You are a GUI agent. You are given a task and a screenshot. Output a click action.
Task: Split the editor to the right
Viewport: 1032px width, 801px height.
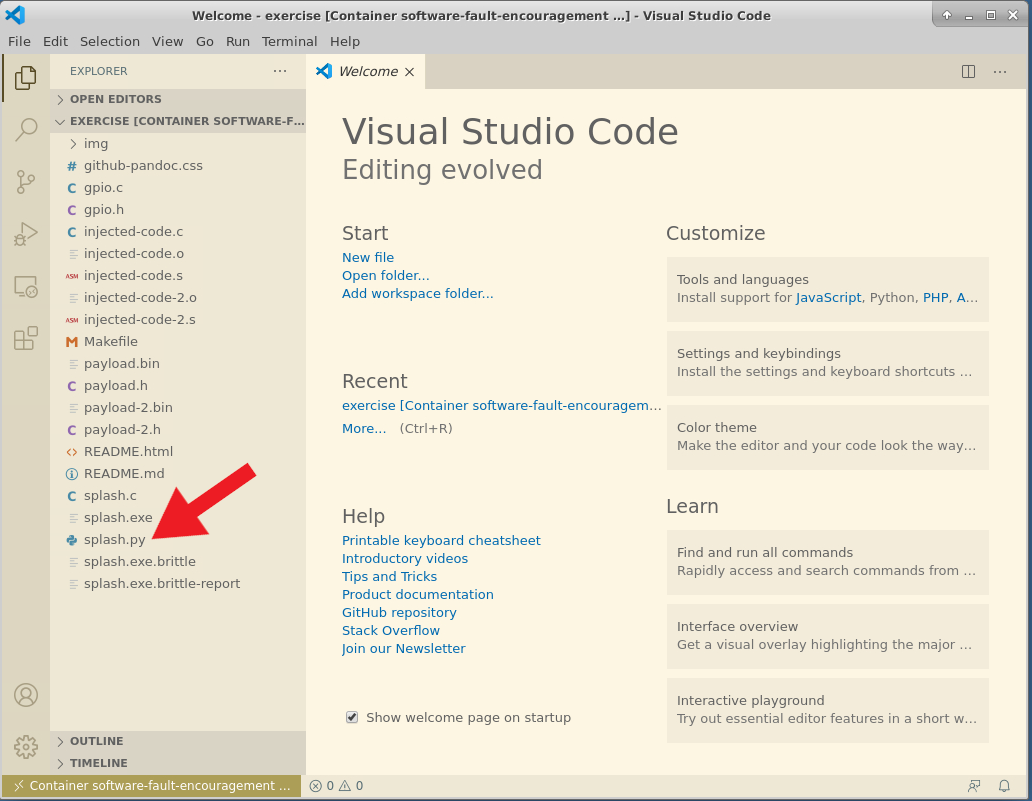[968, 71]
